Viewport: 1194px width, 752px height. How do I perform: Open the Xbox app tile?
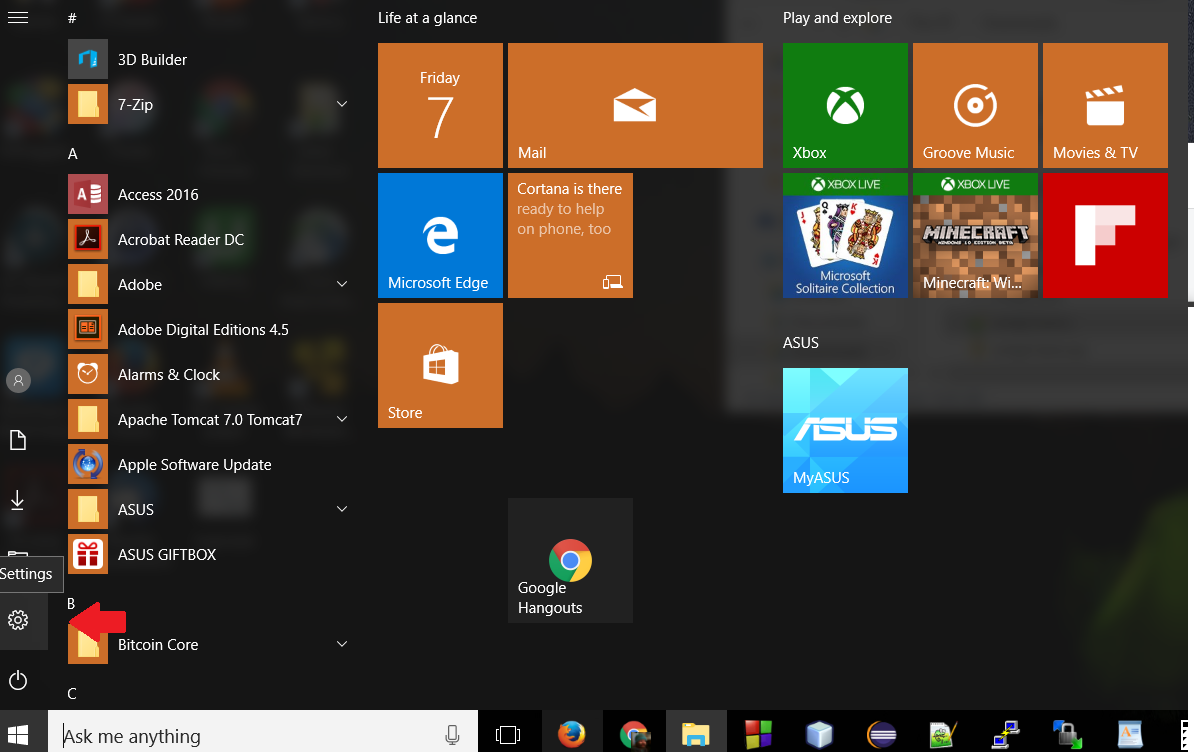tap(845, 105)
